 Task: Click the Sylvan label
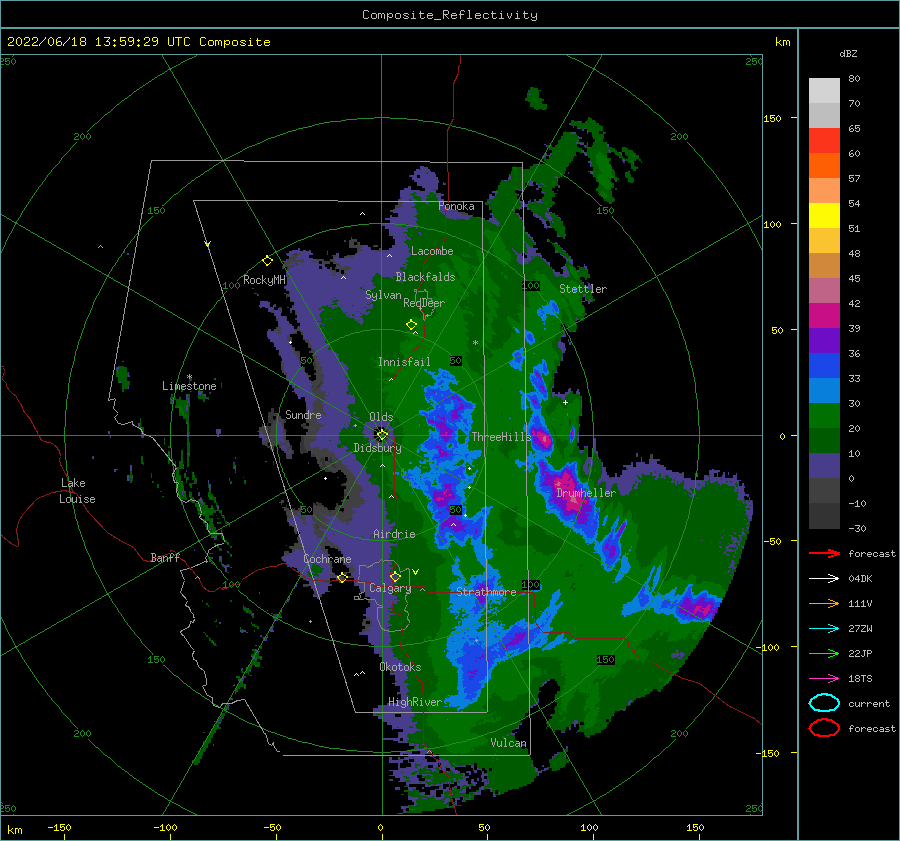point(383,295)
